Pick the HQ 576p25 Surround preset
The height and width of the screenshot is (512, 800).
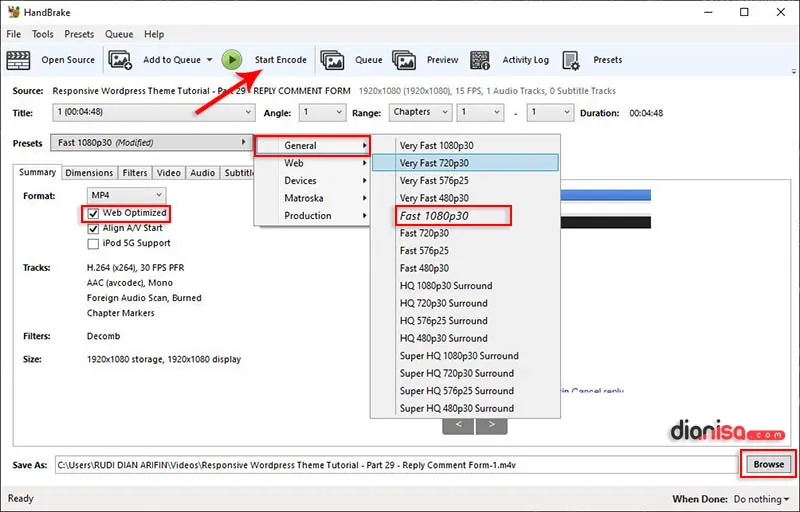click(x=465, y=321)
